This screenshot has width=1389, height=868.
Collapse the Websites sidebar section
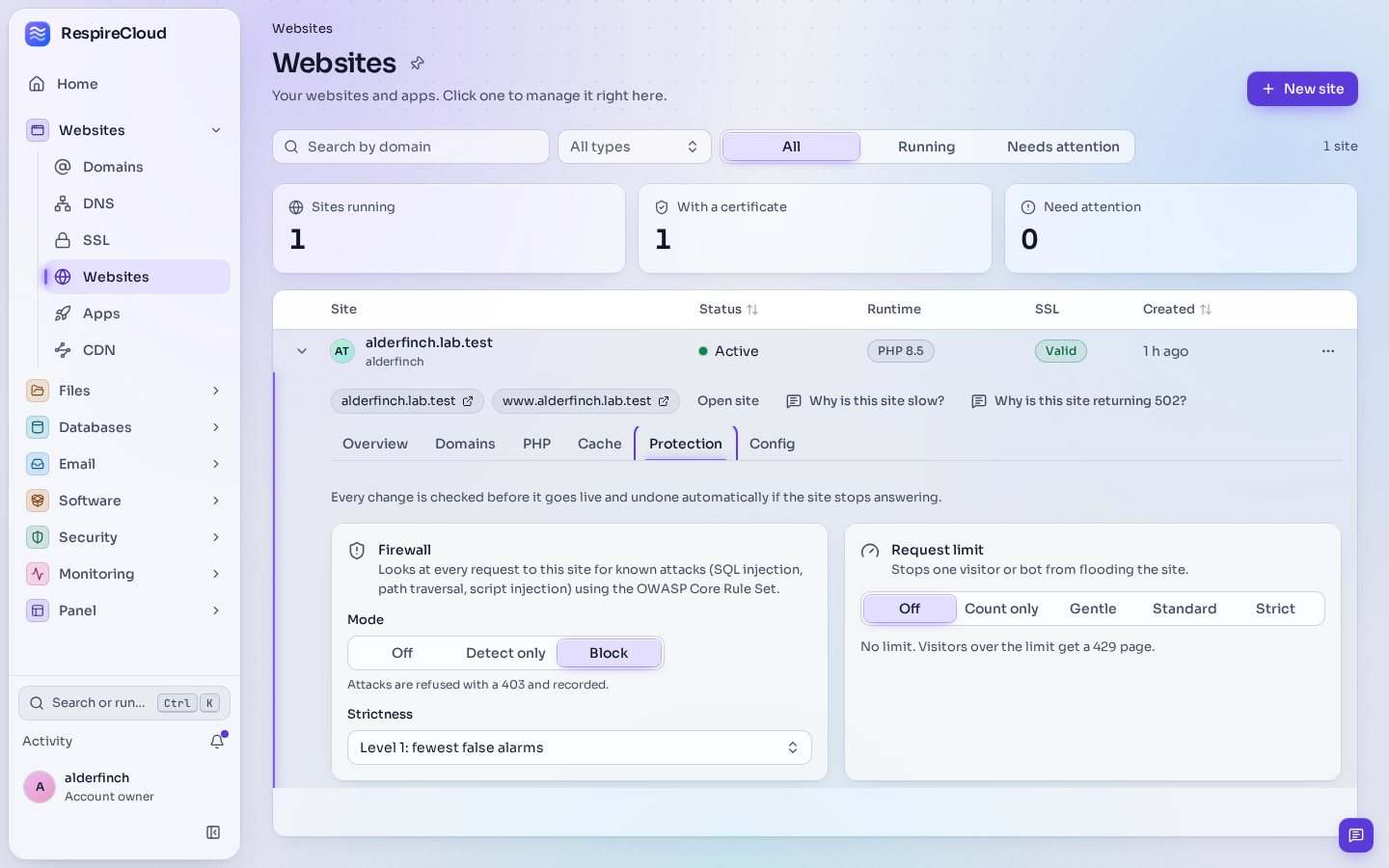click(216, 130)
